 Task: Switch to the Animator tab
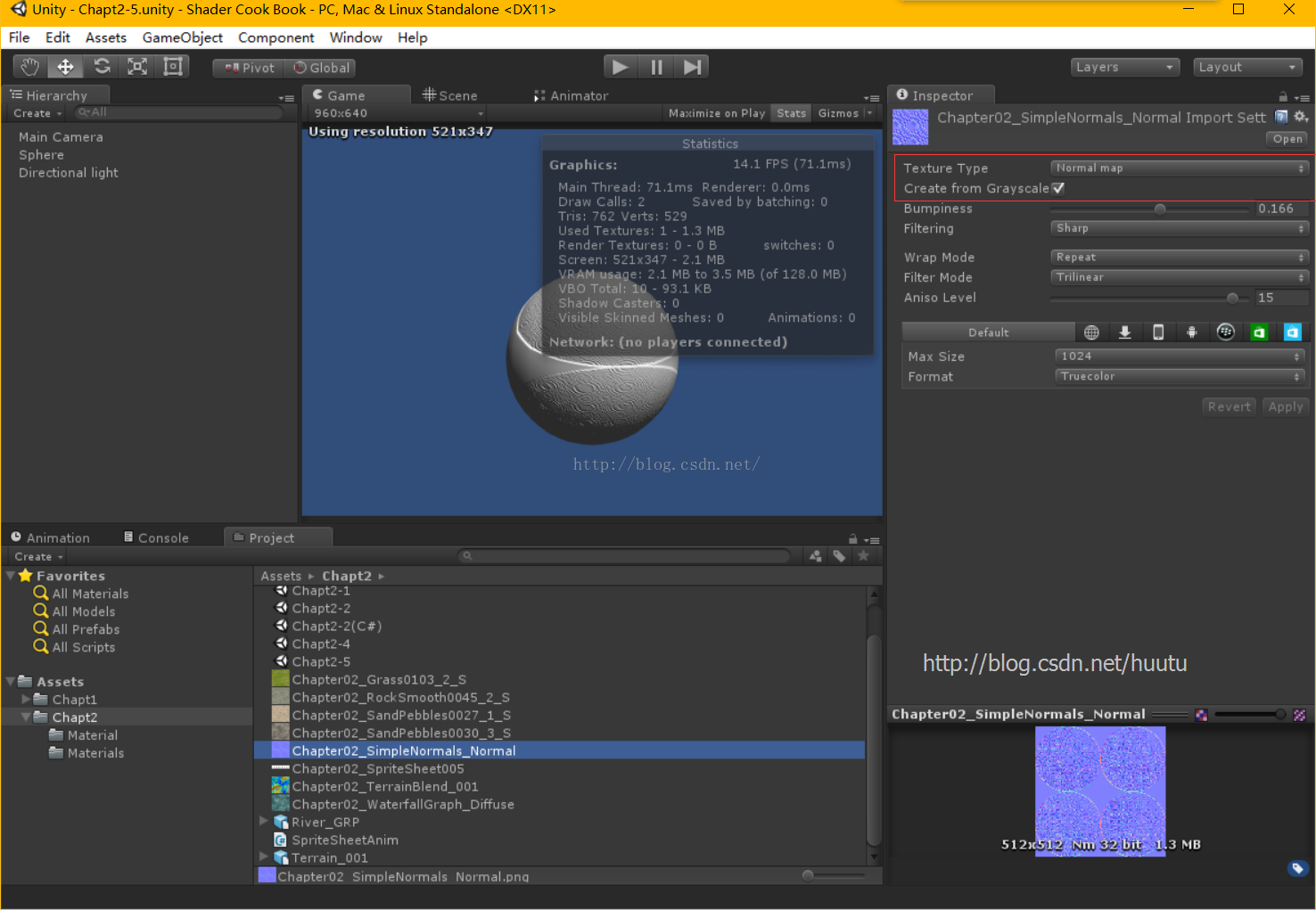tap(572, 95)
